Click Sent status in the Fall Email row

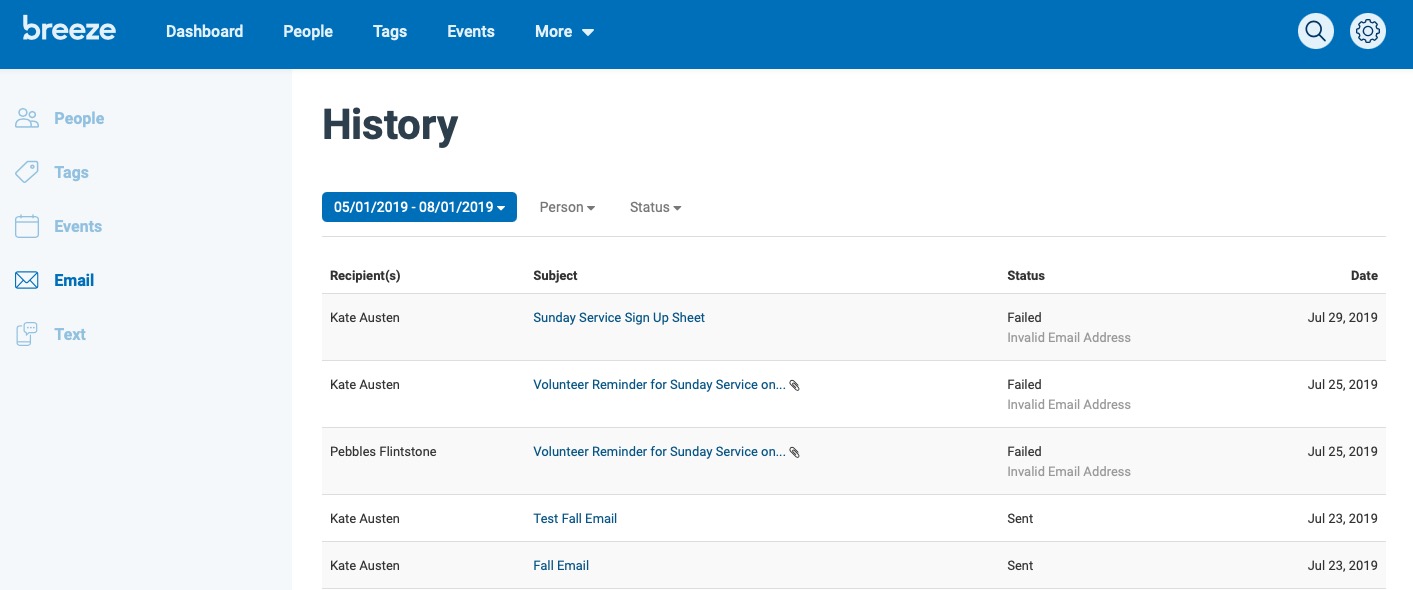click(x=1020, y=566)
